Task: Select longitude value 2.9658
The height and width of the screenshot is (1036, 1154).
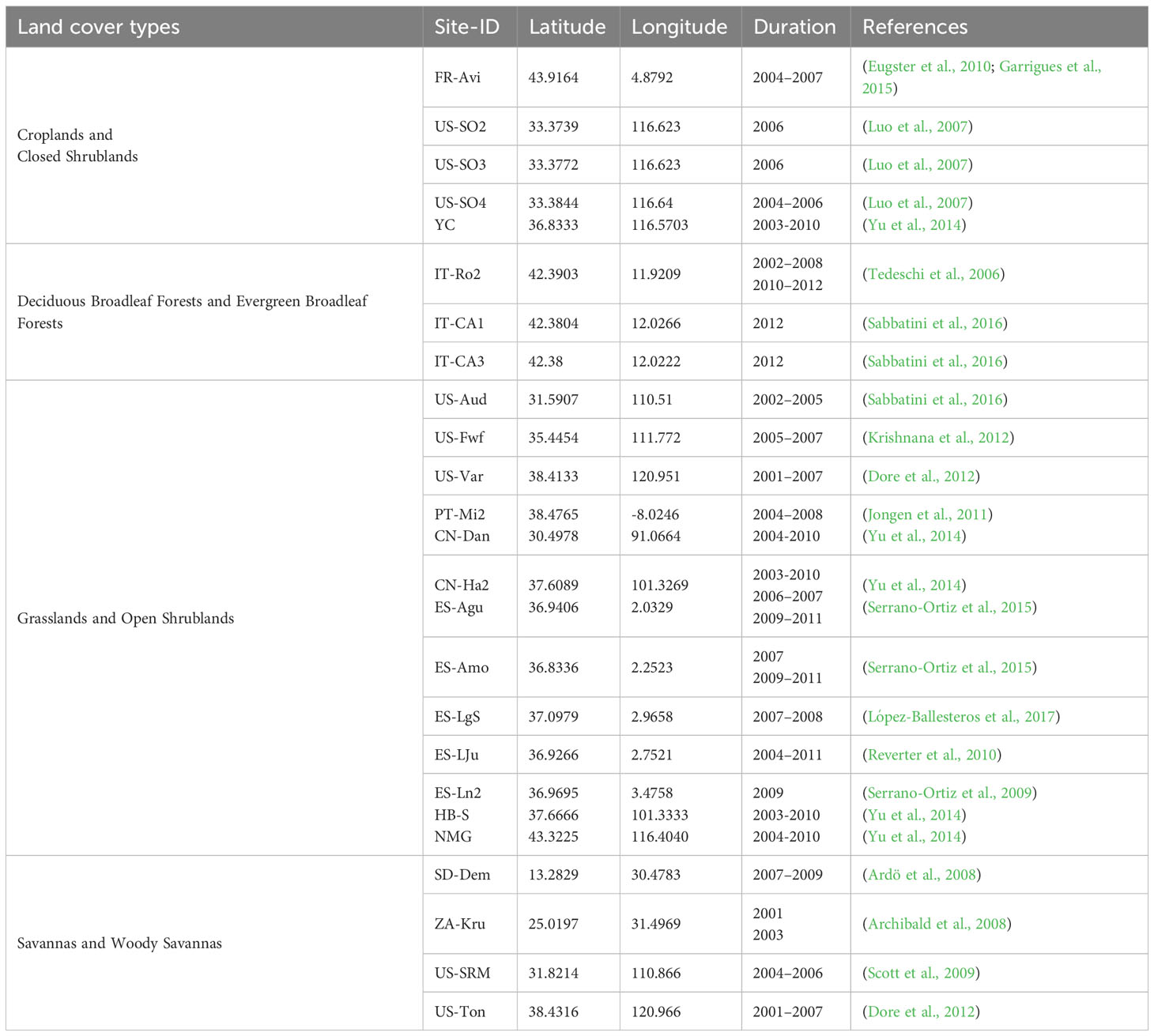Action: 652,717
